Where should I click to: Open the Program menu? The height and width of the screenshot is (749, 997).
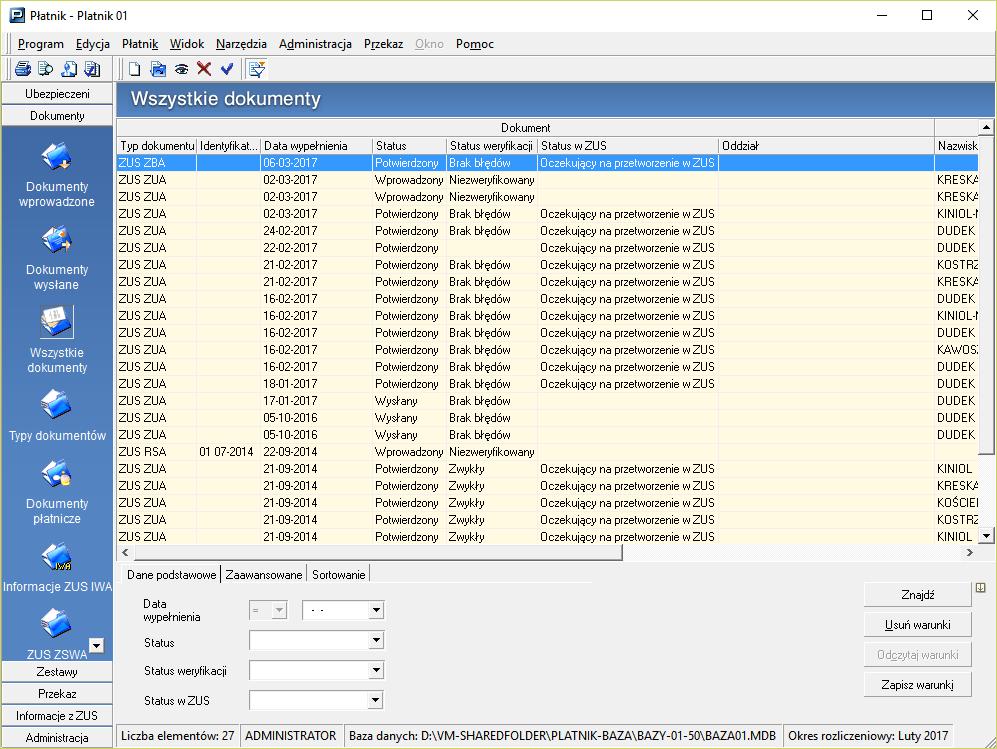(41, 44)
